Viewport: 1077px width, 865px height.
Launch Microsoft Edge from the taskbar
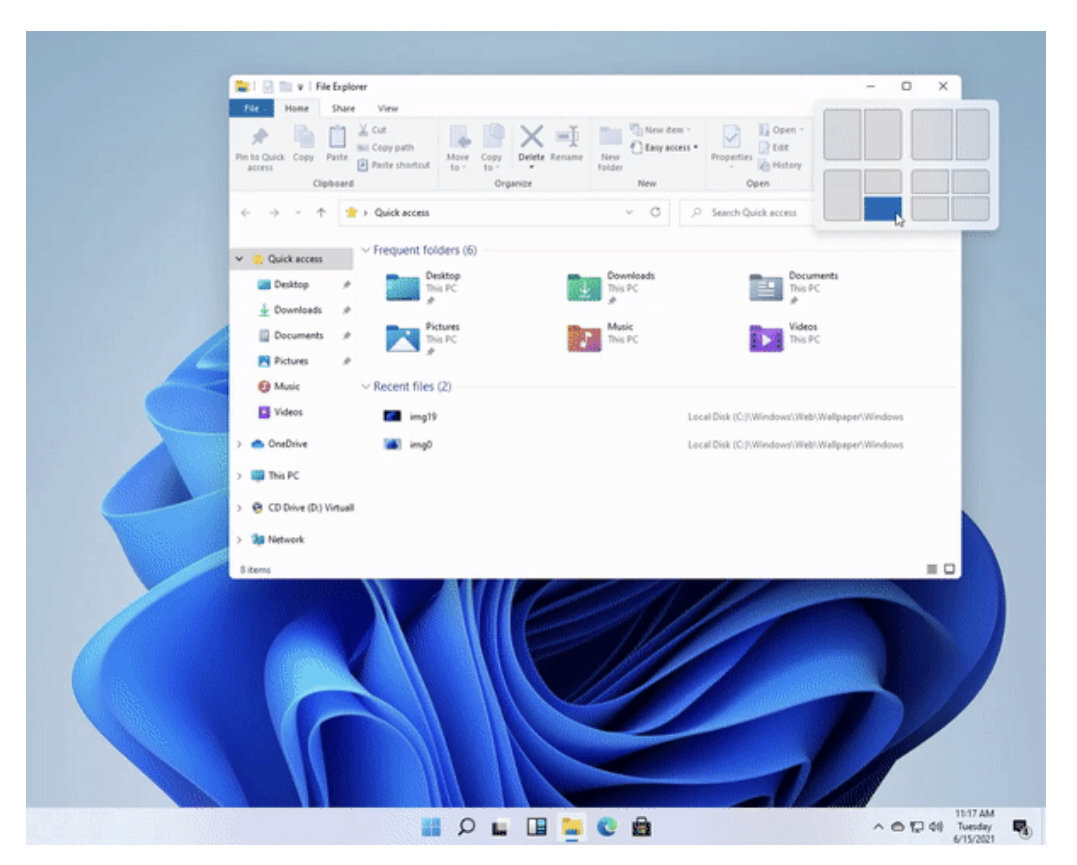[606, 827]
